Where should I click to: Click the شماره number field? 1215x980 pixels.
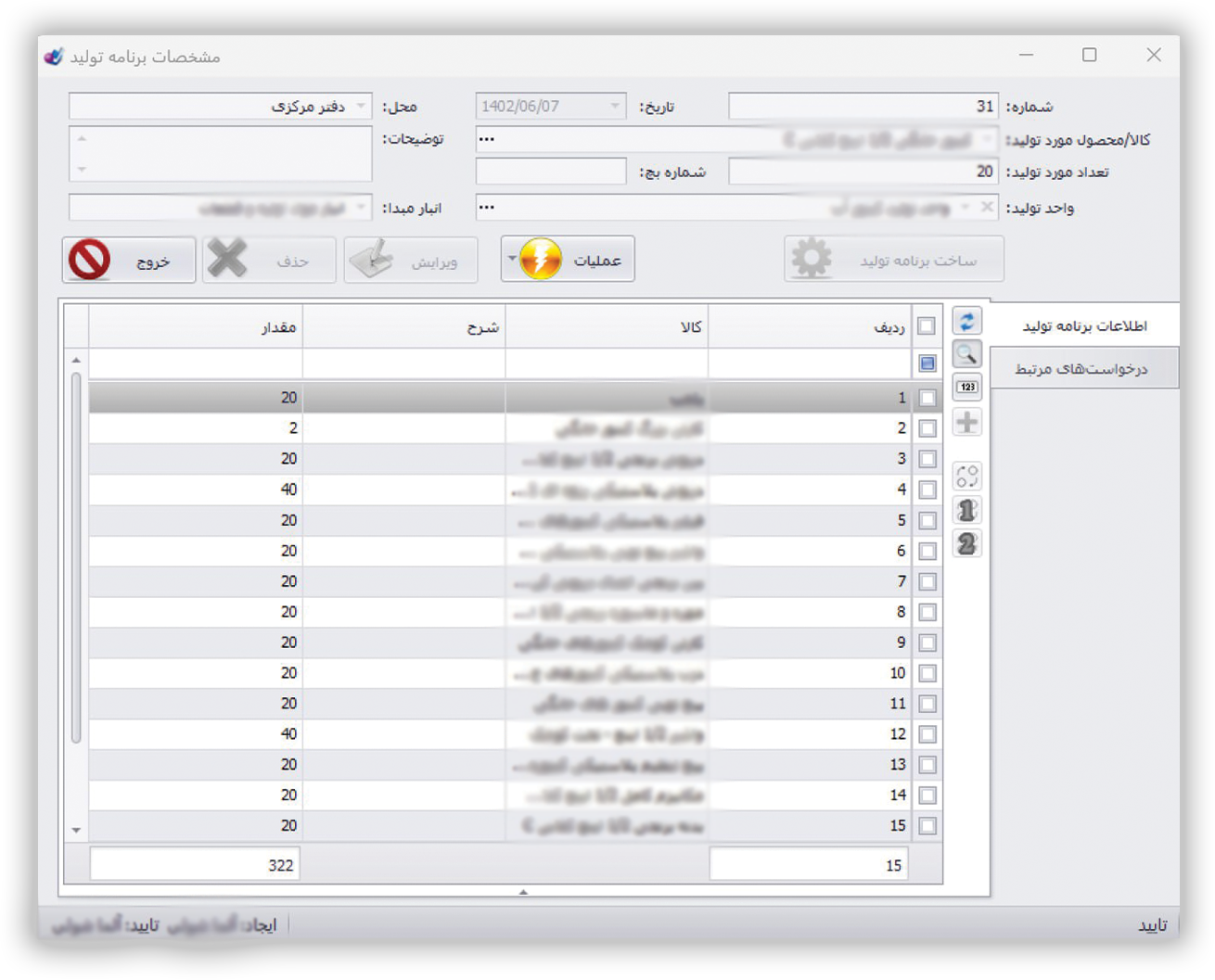point(863,106)
